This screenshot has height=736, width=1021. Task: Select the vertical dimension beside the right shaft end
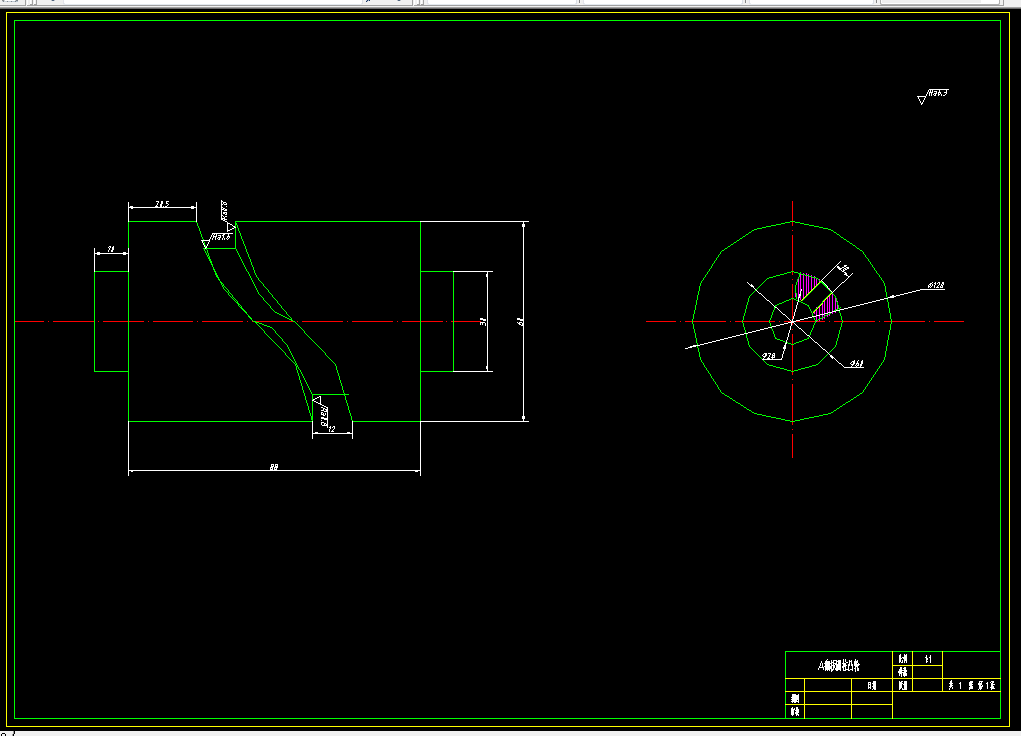pyautogui.click(x=483, y=322)
